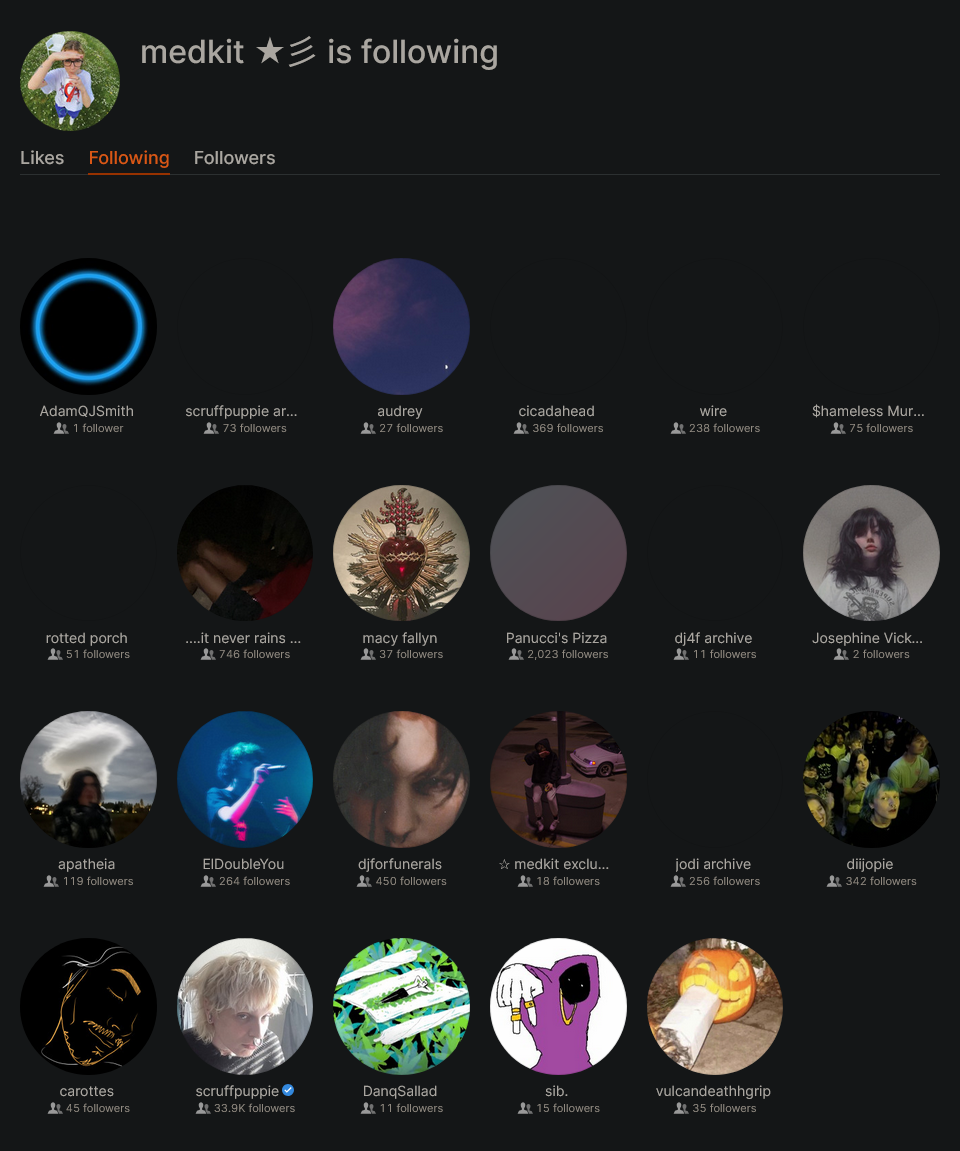
Task: Open medkit's profile avatar at top
Action: pyautogui.click(x=70, y=81)
